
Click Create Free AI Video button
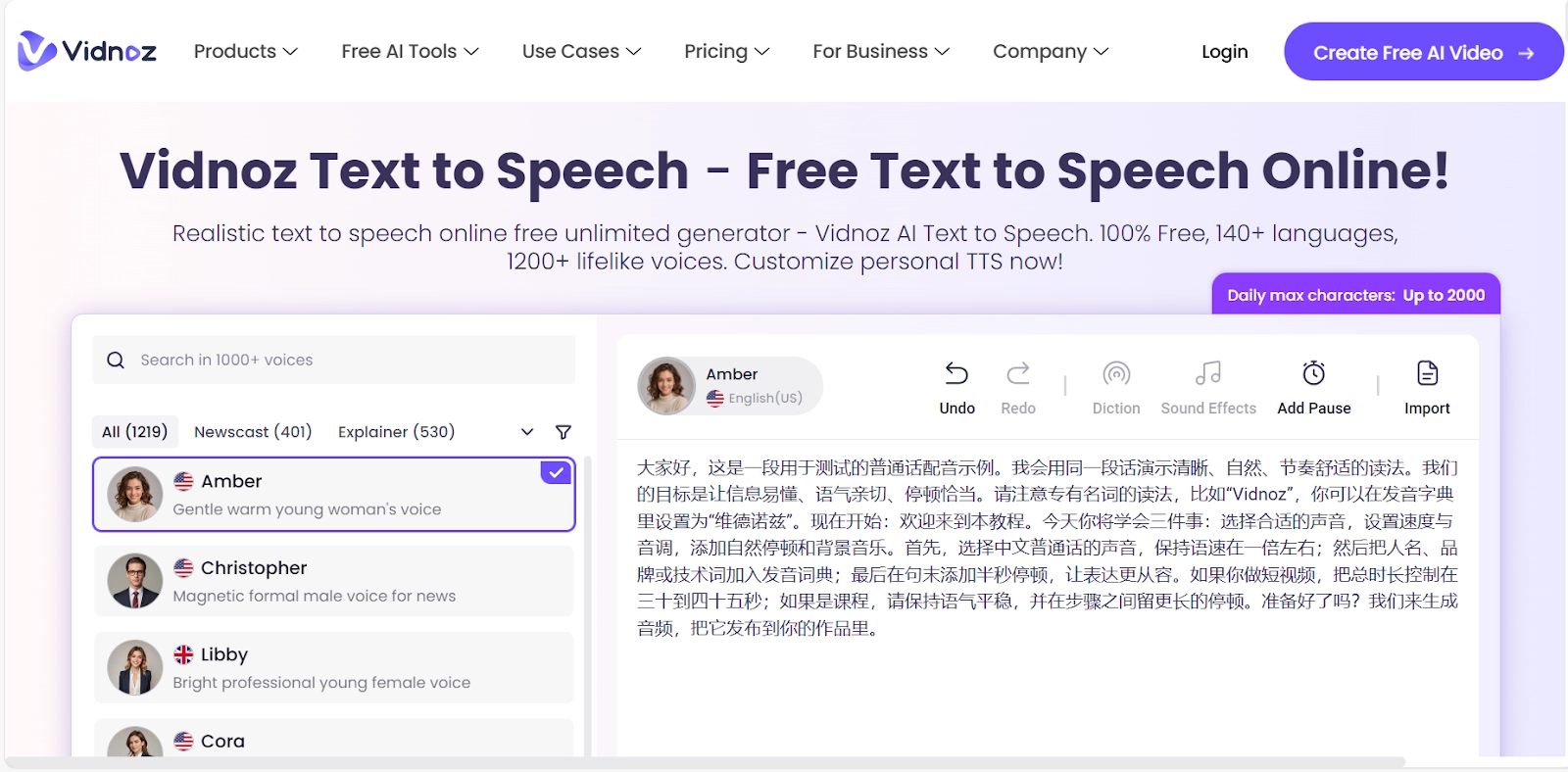(x=1423, y=52)
